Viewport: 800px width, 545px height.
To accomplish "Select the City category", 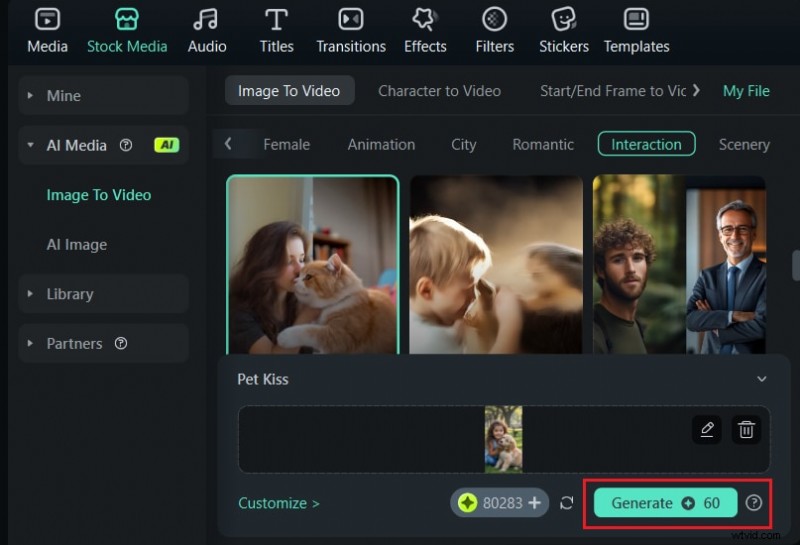I will 463,145.
